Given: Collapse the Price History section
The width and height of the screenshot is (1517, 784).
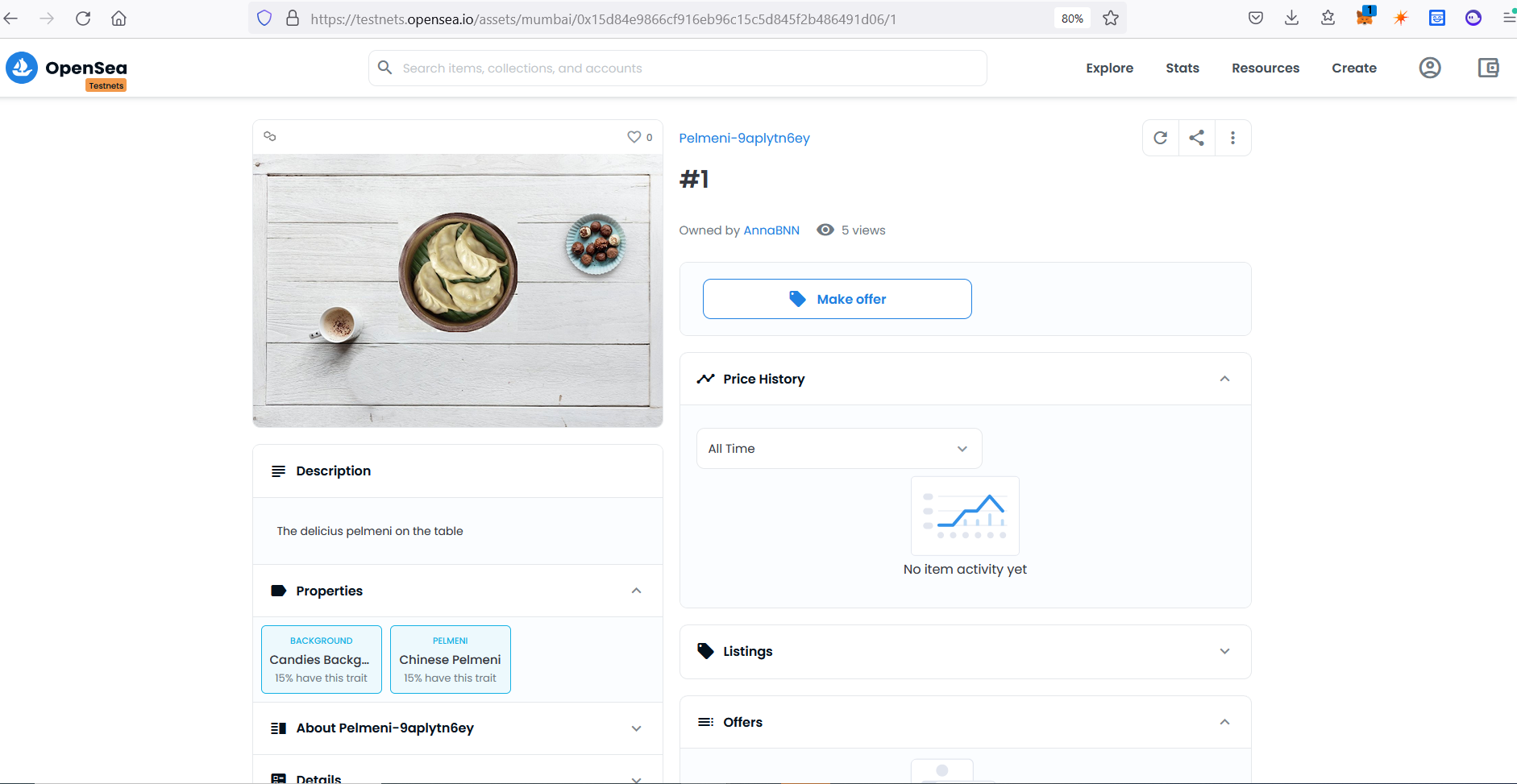Looking at the screenshot, I should coord(1224,379).
